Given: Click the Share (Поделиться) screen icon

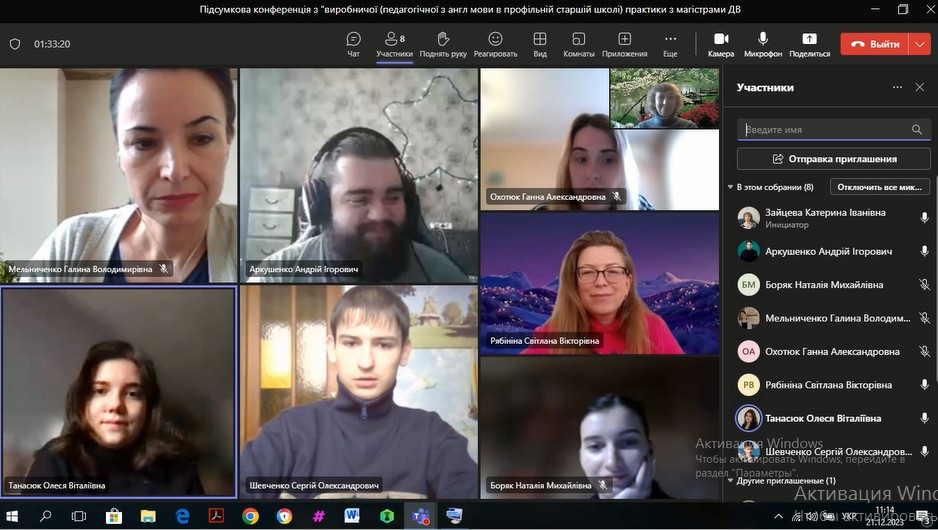Looking at the screenshot, I should point(809,44).
